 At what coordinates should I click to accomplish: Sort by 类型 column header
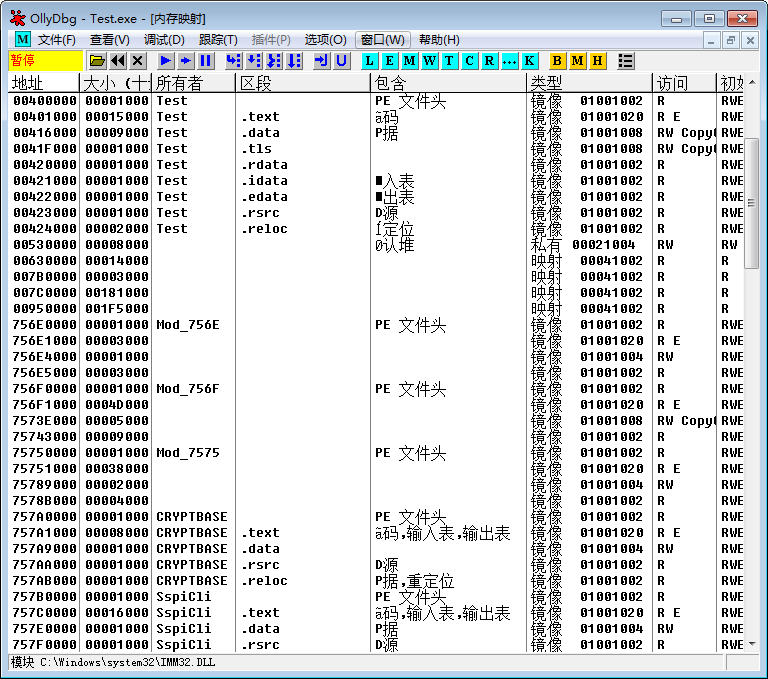coord(590,83)
